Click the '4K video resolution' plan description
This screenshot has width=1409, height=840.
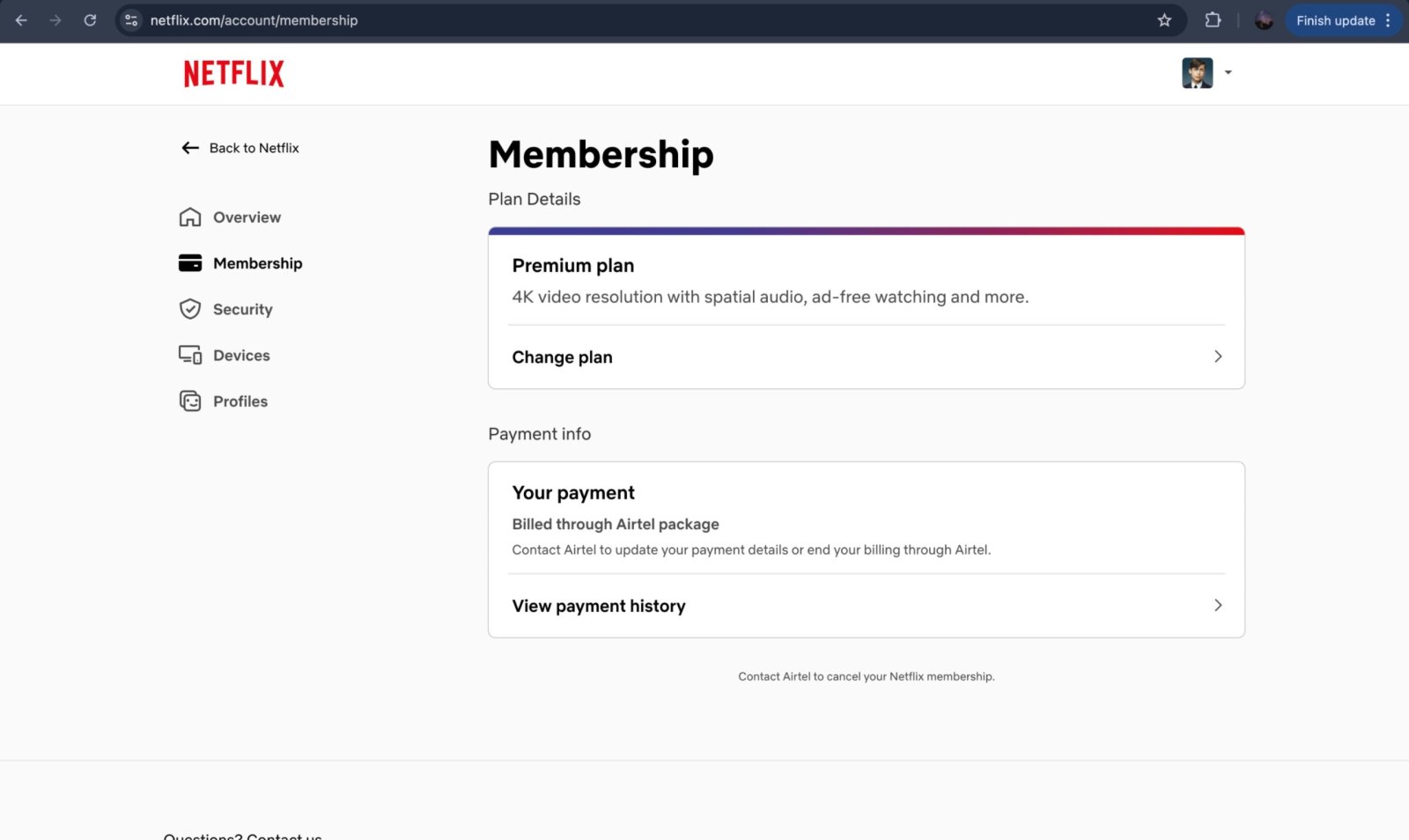point(771,297)
